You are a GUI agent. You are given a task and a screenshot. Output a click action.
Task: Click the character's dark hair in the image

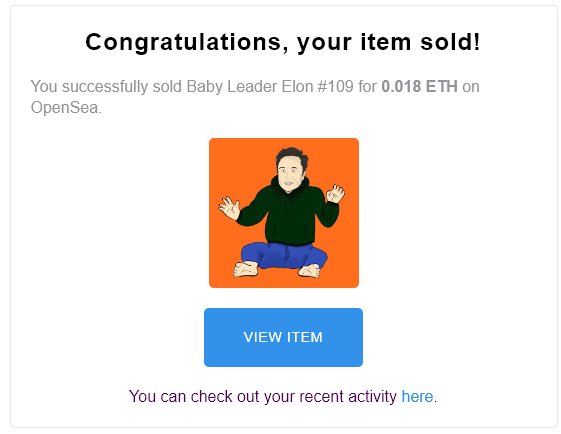click(x=292, y=156)
